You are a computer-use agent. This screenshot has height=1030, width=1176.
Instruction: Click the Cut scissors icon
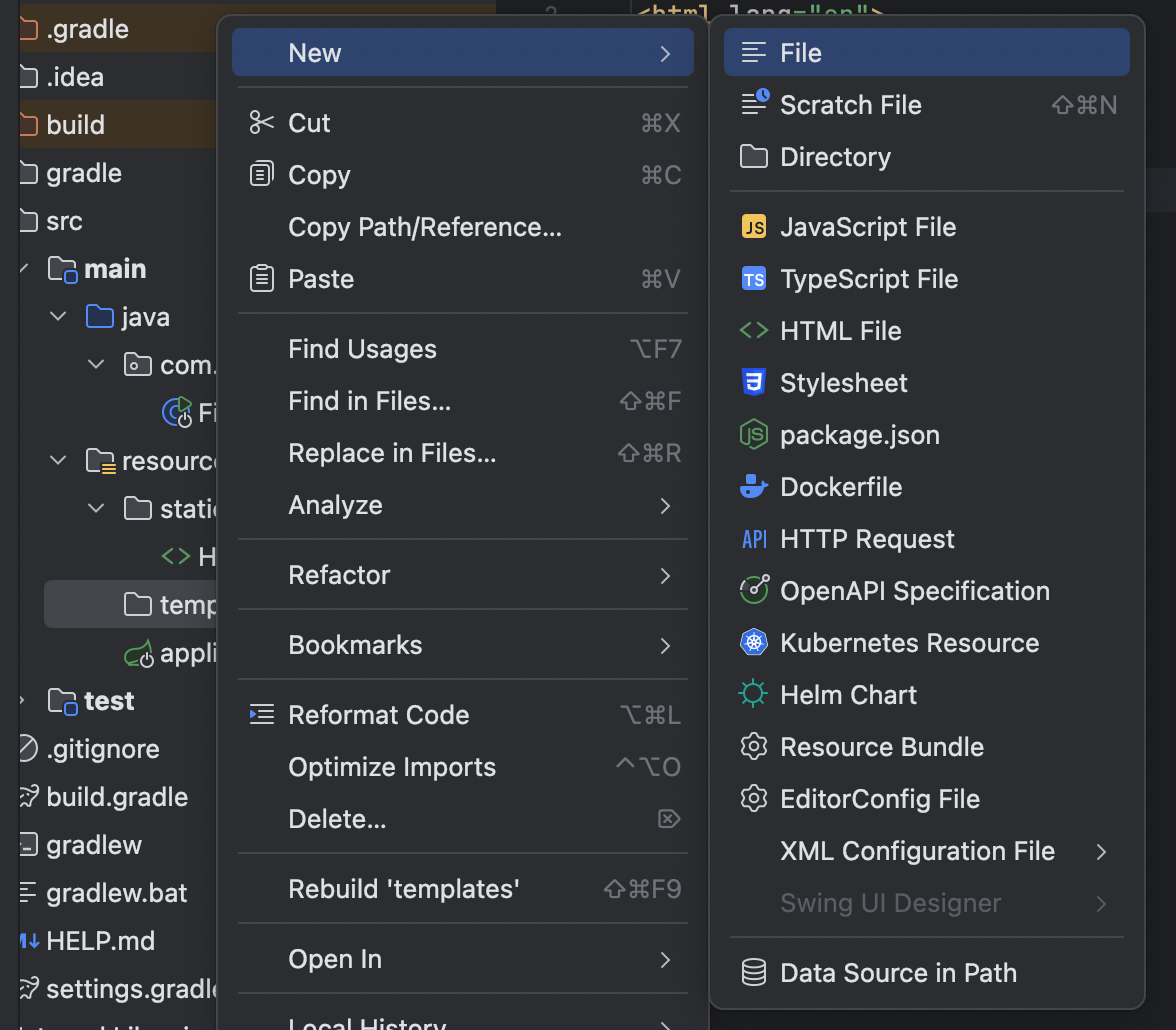click(261, 122)
